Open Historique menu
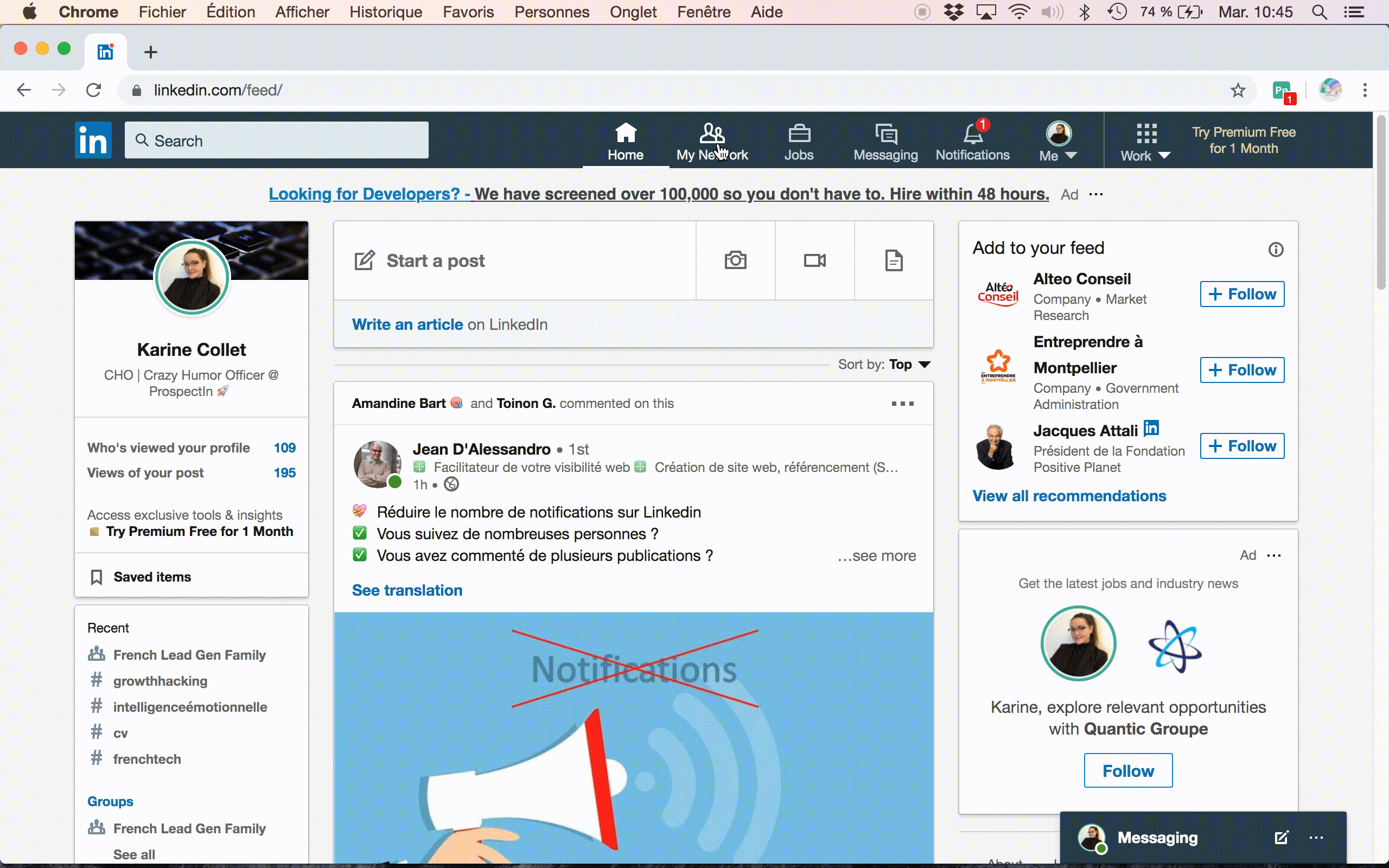Screen dimensions: 1389x868 386,12
